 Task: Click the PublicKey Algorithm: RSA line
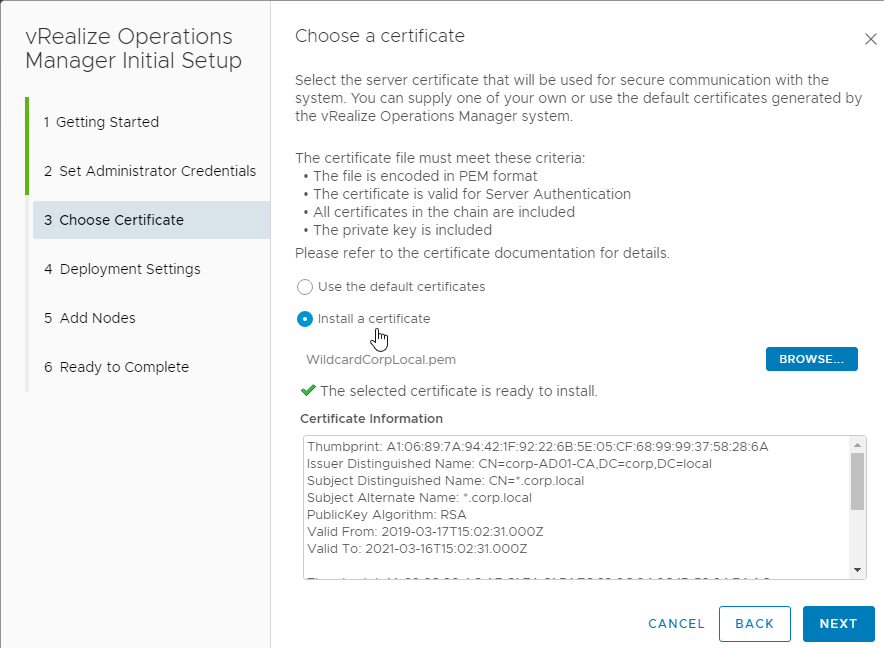point(387,514)
